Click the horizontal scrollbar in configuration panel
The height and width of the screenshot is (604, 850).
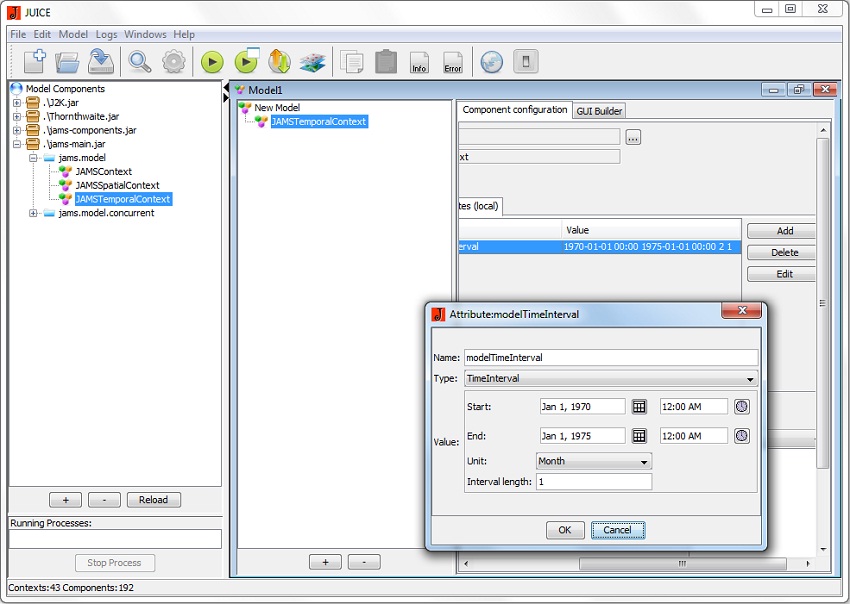click(682, 563)
